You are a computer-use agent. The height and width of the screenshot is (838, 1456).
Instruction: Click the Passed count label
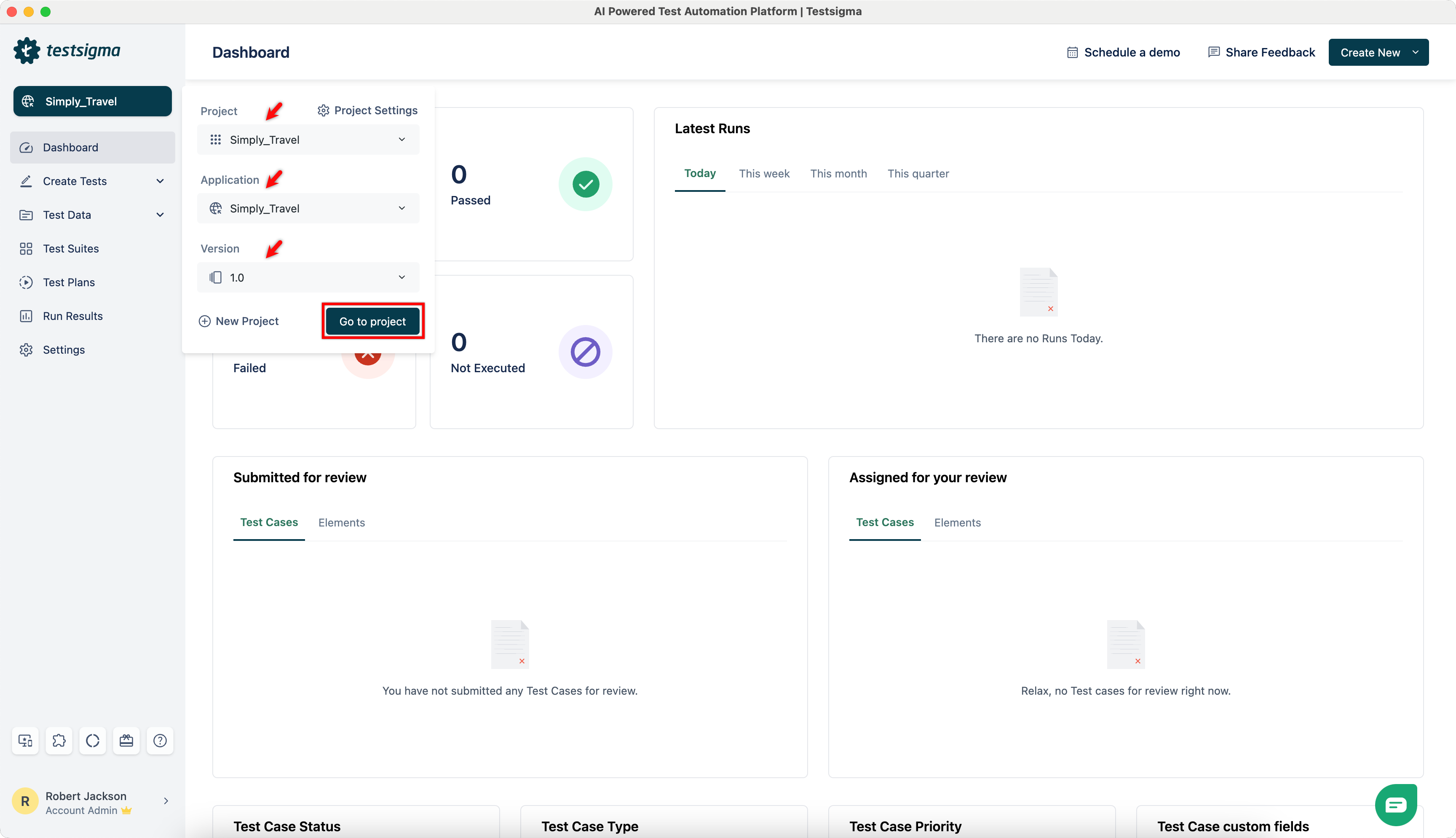471,200
